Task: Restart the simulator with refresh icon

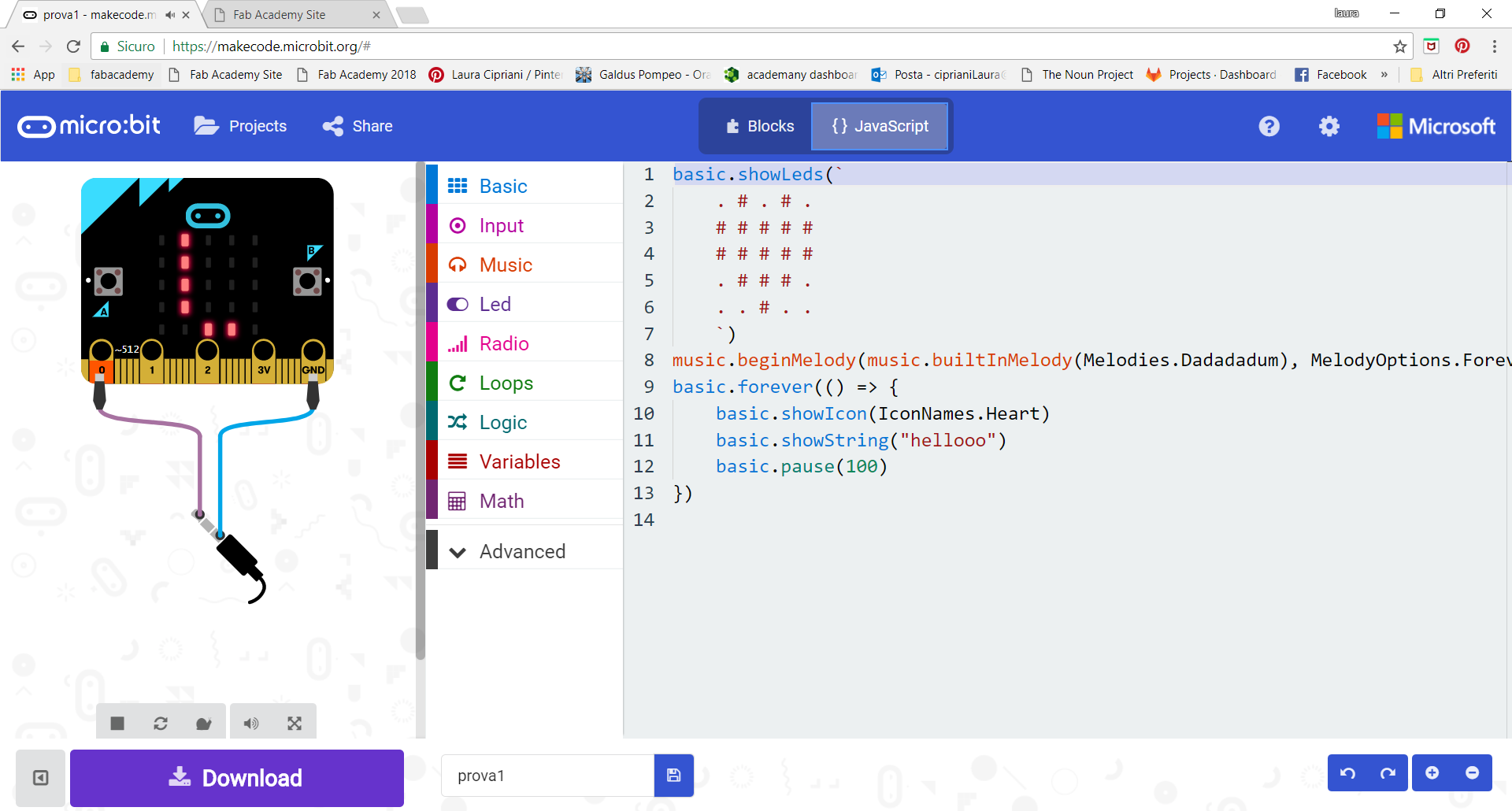Action: tap(161, 723)
